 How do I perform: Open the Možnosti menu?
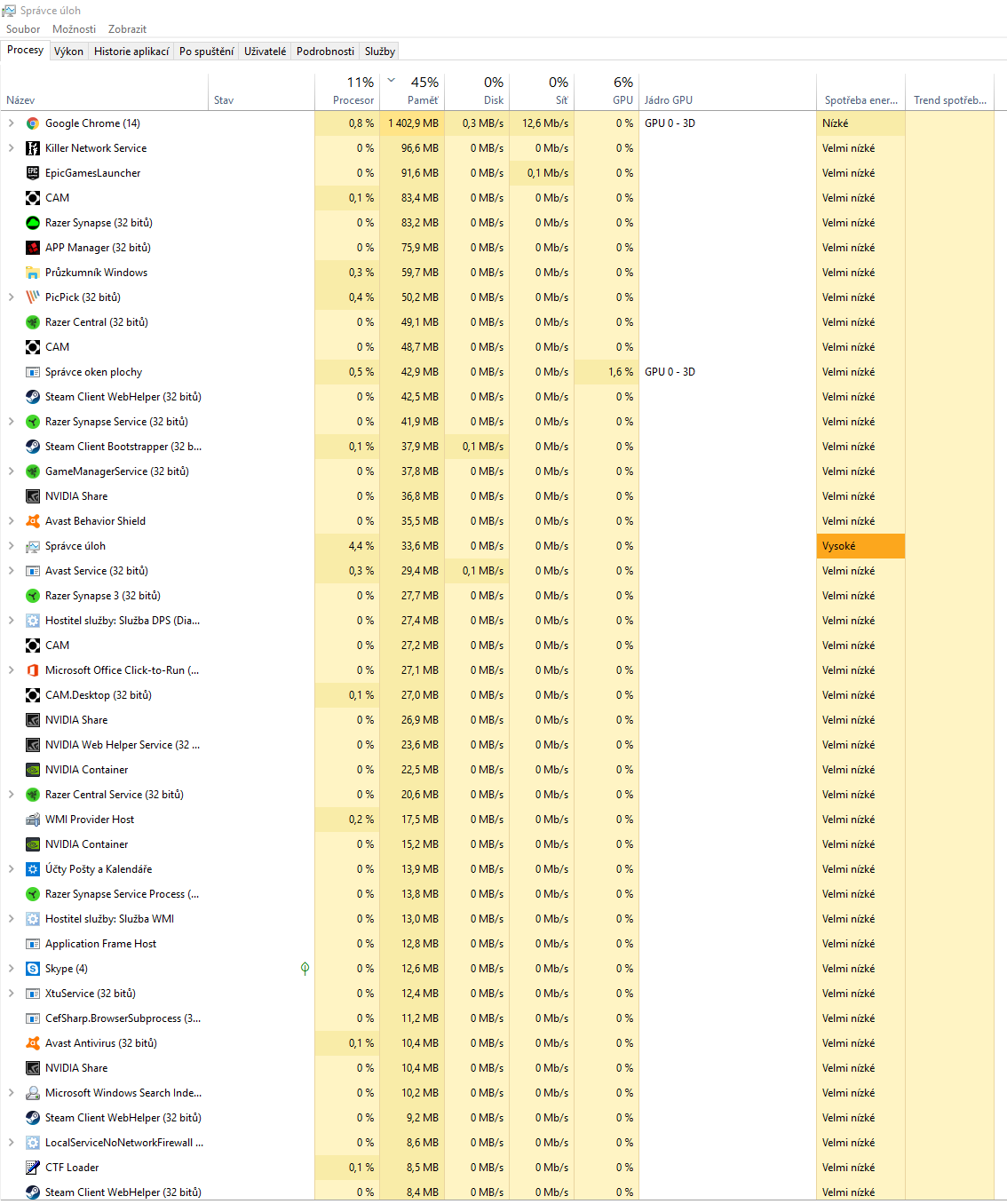(74, 29)
